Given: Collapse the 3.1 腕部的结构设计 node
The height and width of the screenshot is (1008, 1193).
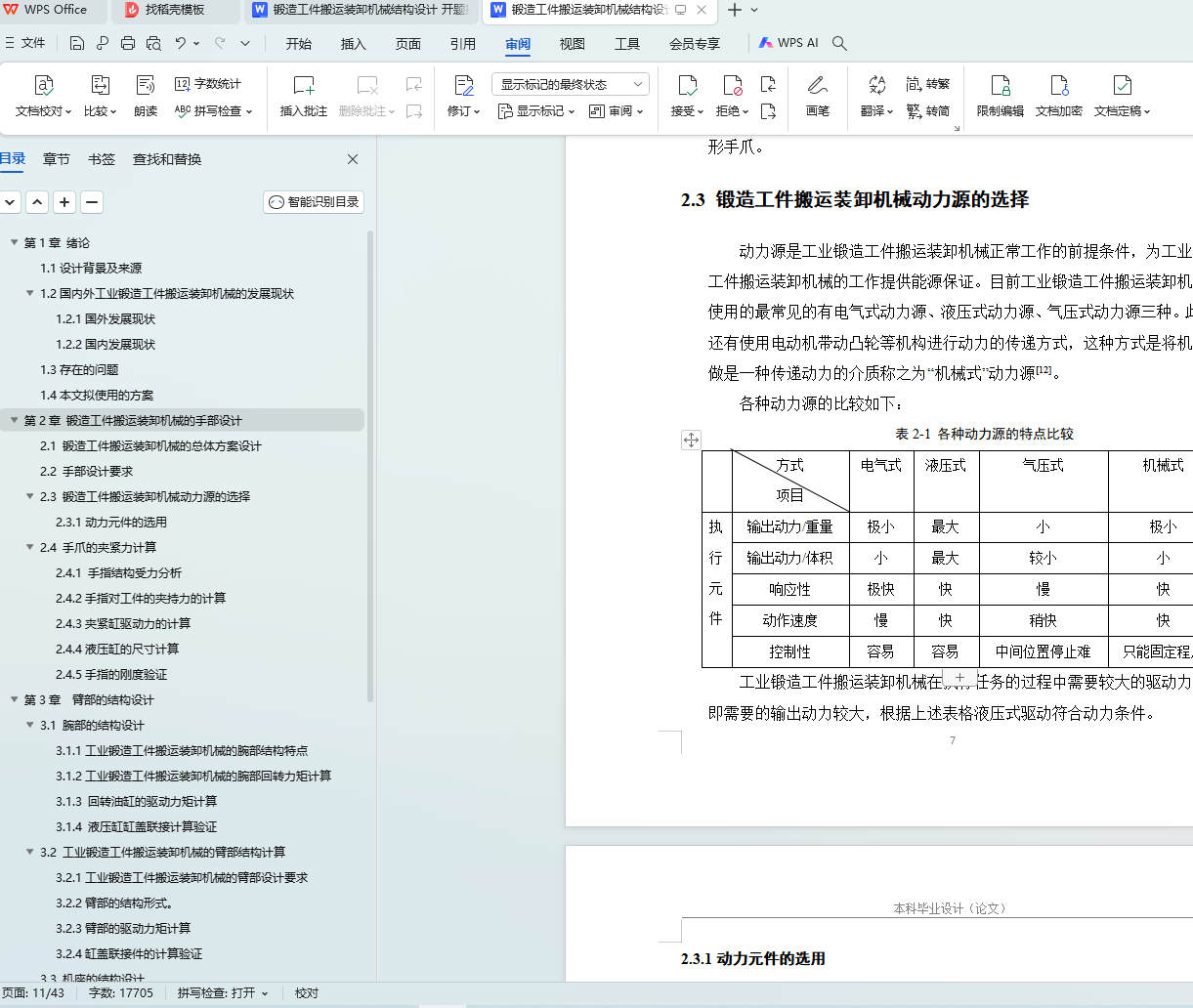Looking at the screenshot, I should tap(29, 725).
